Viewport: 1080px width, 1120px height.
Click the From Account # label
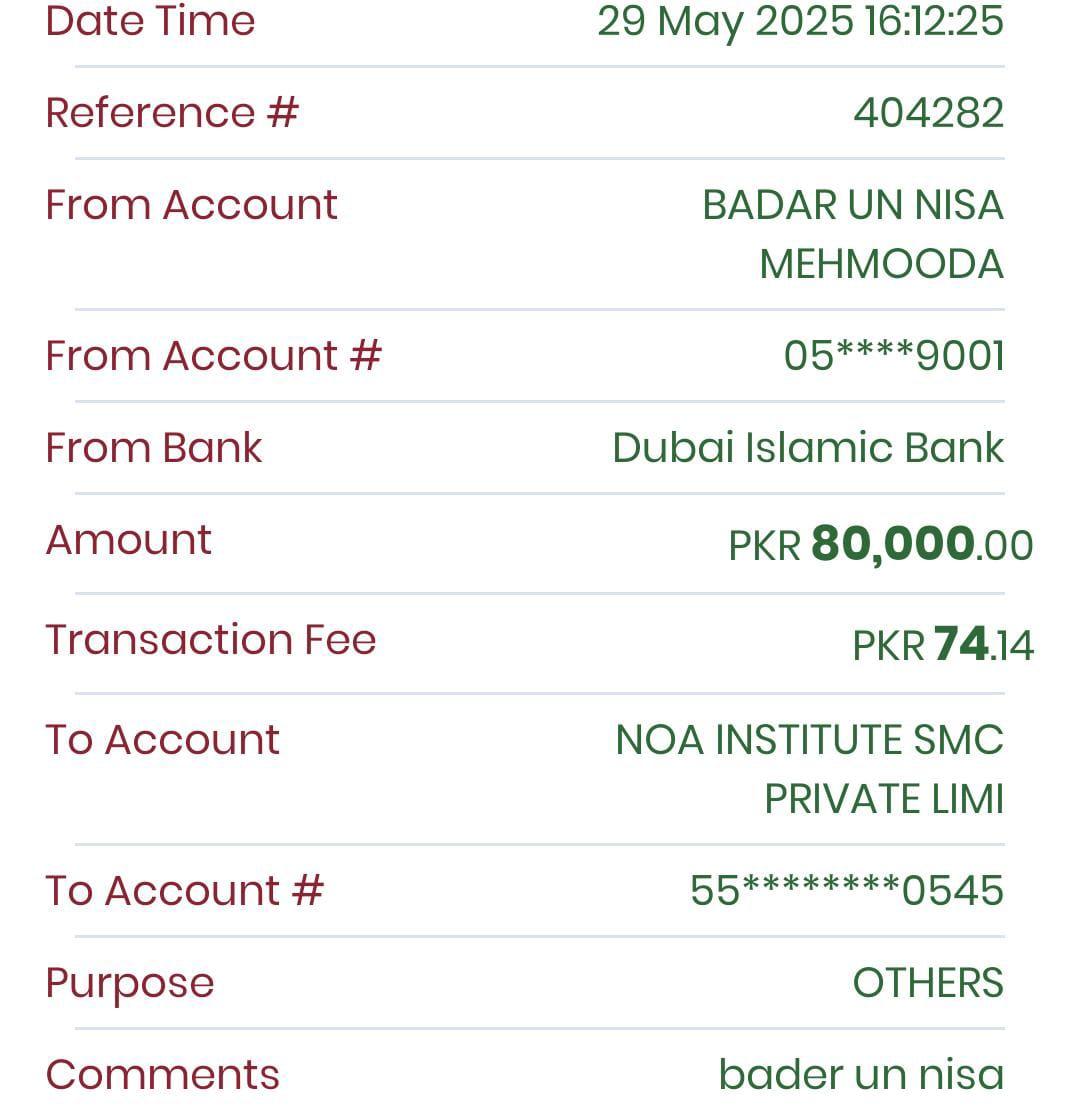[x=213, y=355]
